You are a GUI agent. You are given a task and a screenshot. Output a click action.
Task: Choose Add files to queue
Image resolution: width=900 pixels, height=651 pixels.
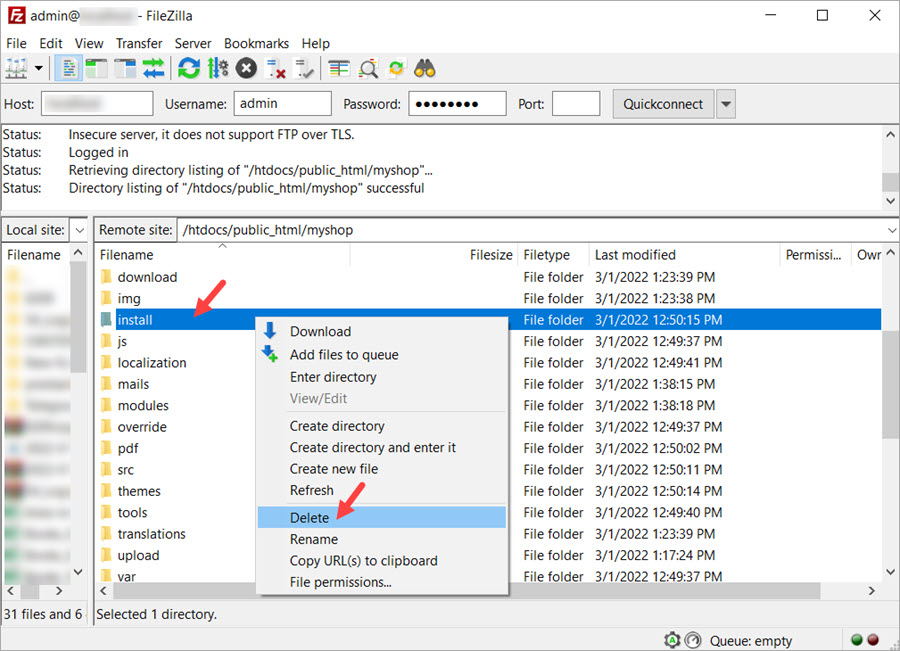tap(382, 355)
